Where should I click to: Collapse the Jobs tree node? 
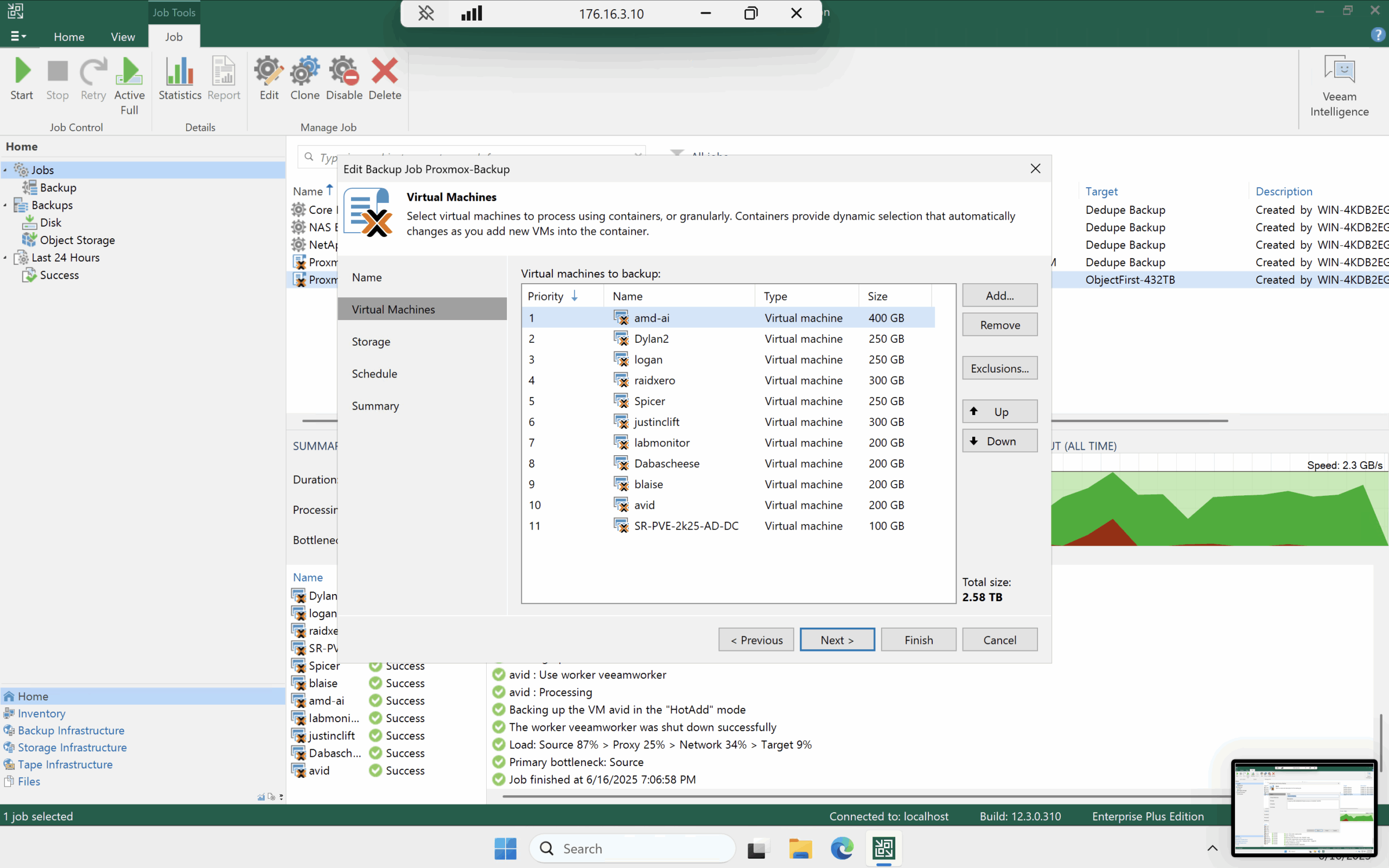click(x=5, y=170)
